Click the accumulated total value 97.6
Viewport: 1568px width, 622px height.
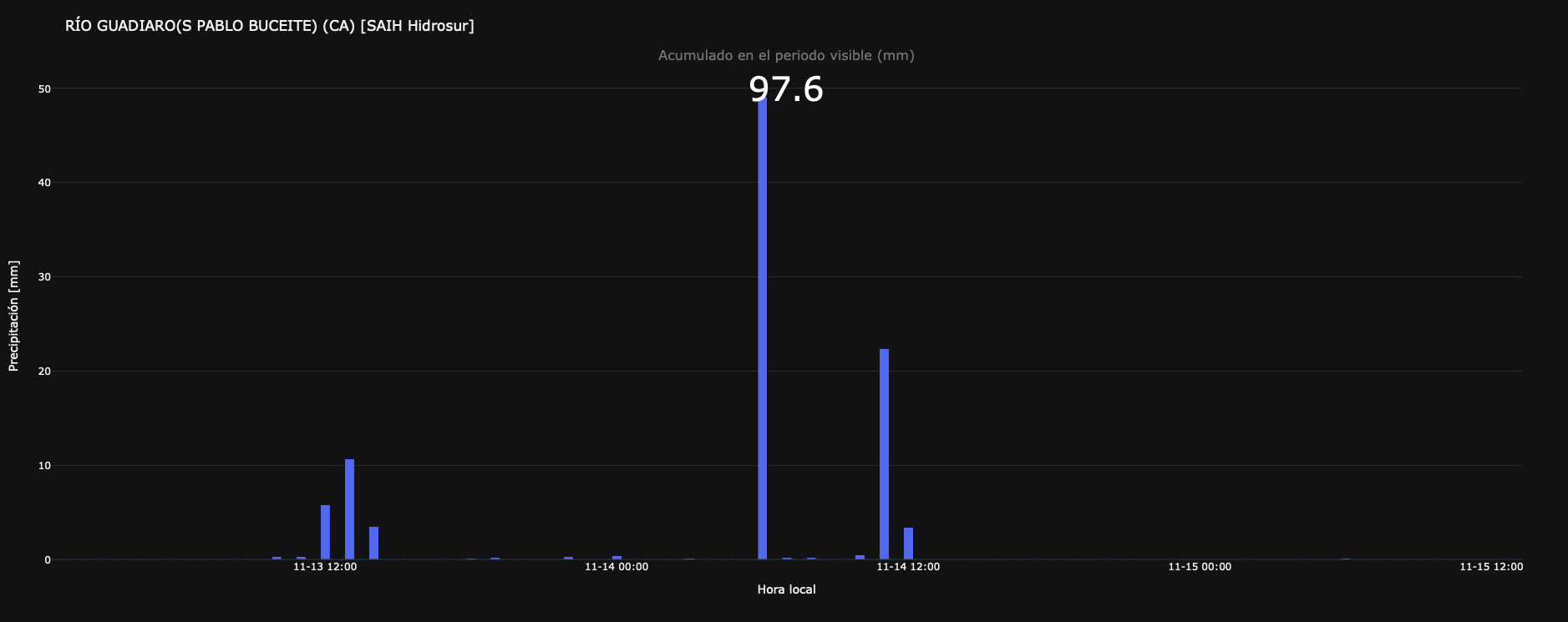click(x=786, y=89)
